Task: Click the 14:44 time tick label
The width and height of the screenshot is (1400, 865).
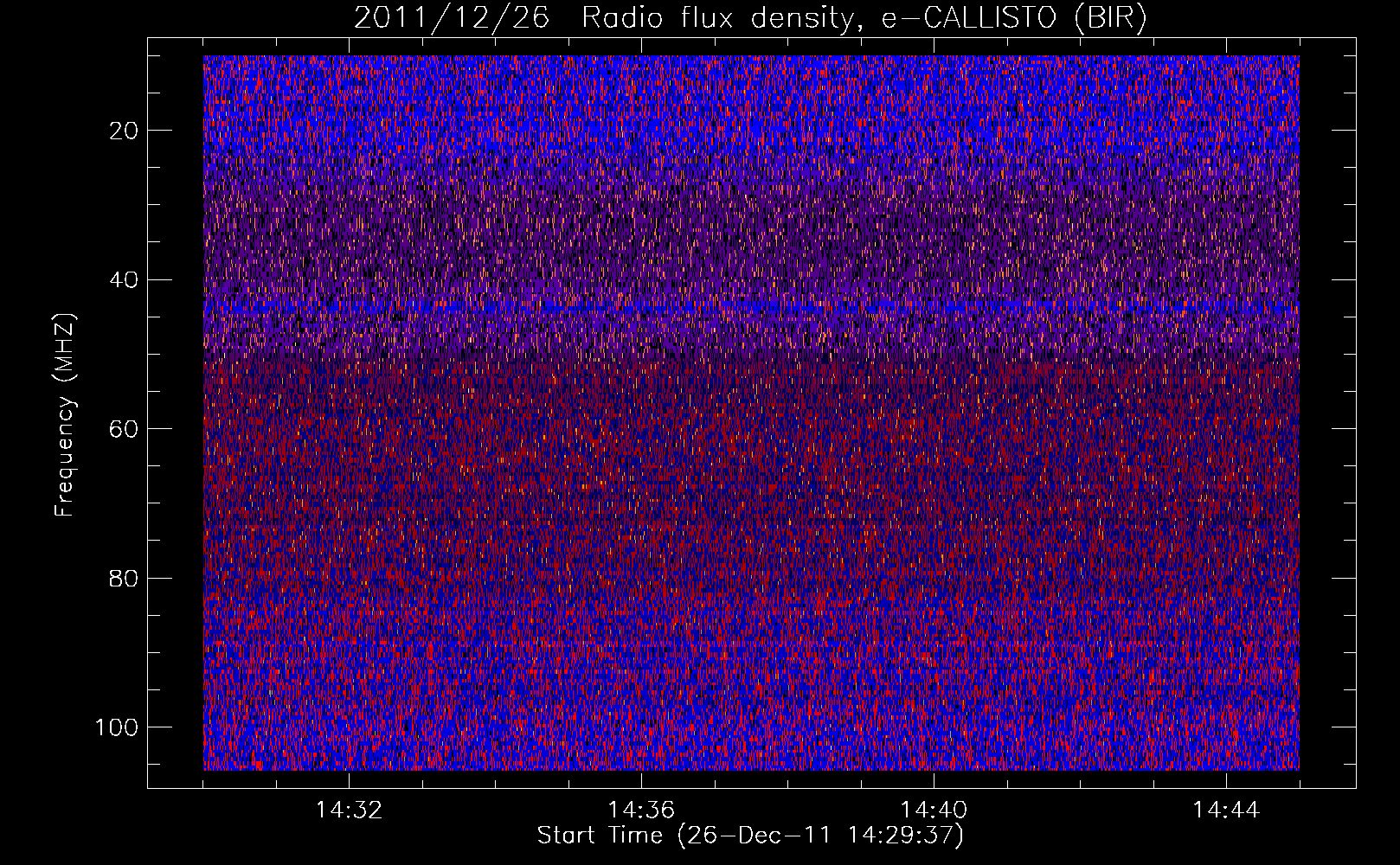Action: click(x=1226, y=811)
